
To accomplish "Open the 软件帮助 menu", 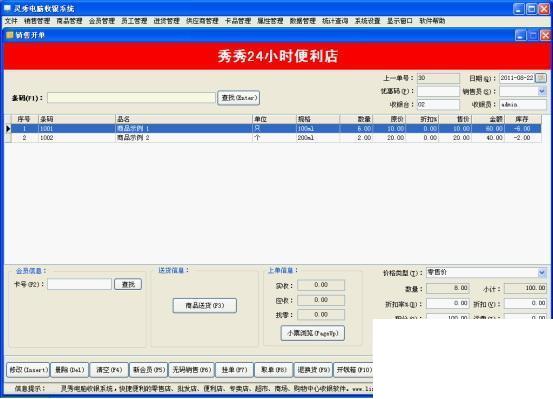I will [x=432, y=21].
